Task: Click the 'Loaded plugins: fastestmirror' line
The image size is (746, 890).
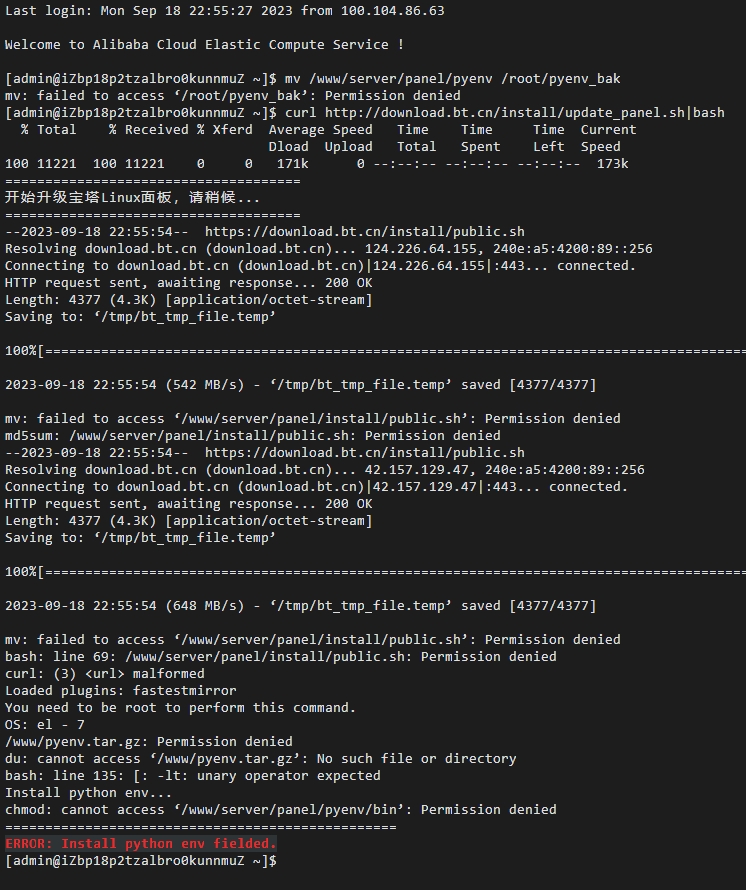Action: click(120, 691)
